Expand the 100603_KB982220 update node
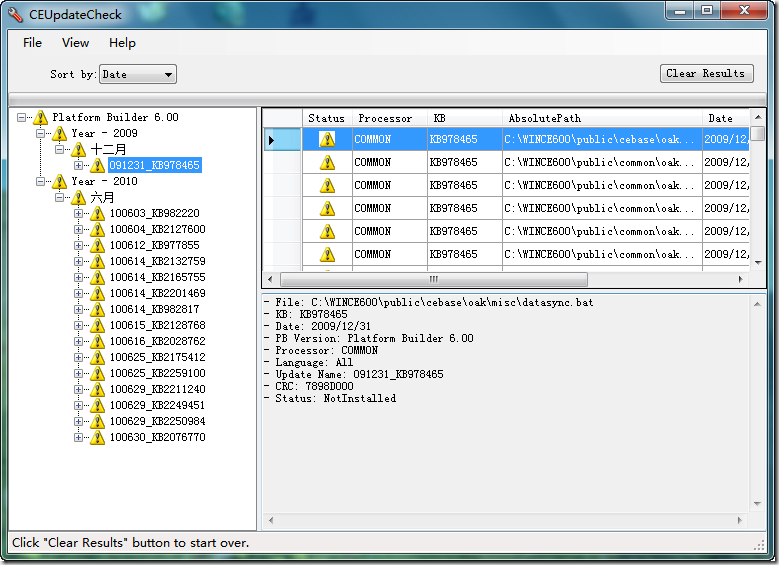This screenshot has height=565, width=779. click(78, 214)
